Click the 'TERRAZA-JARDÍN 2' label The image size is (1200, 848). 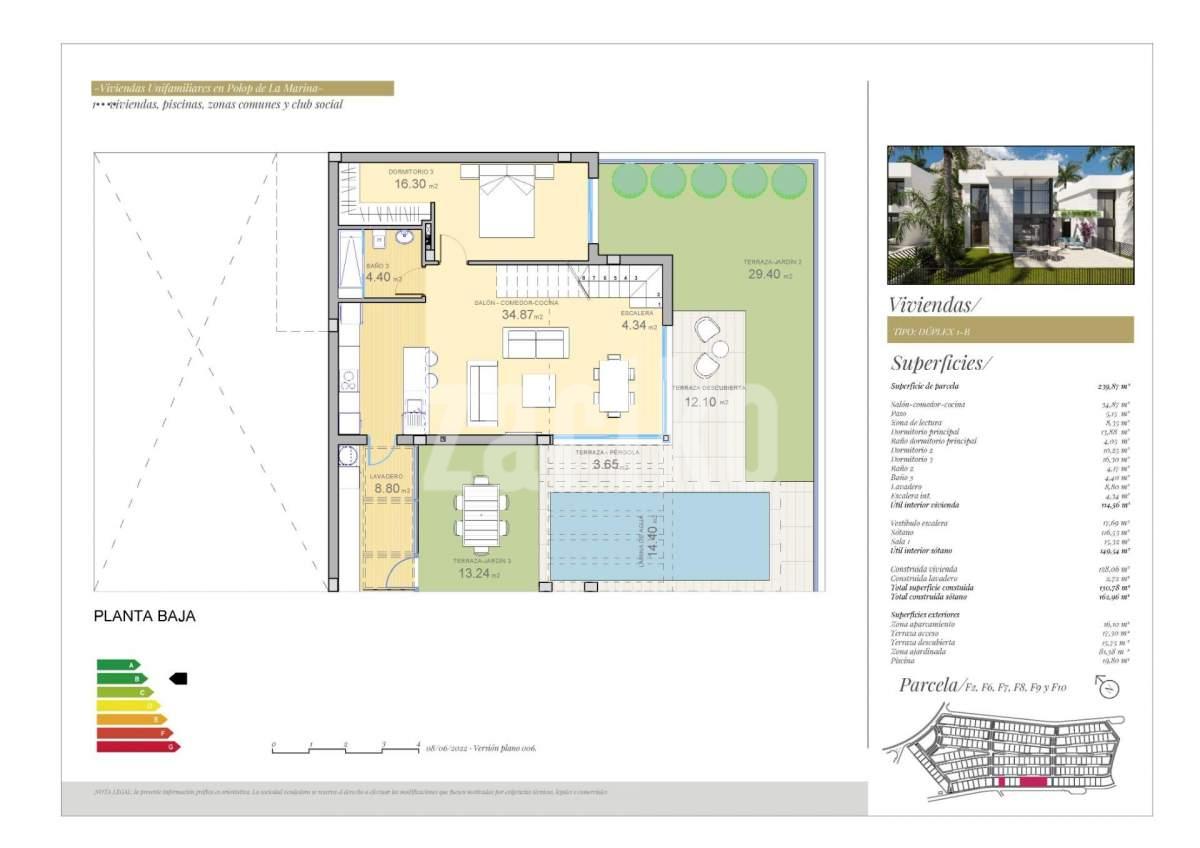(x=772, y=262)
